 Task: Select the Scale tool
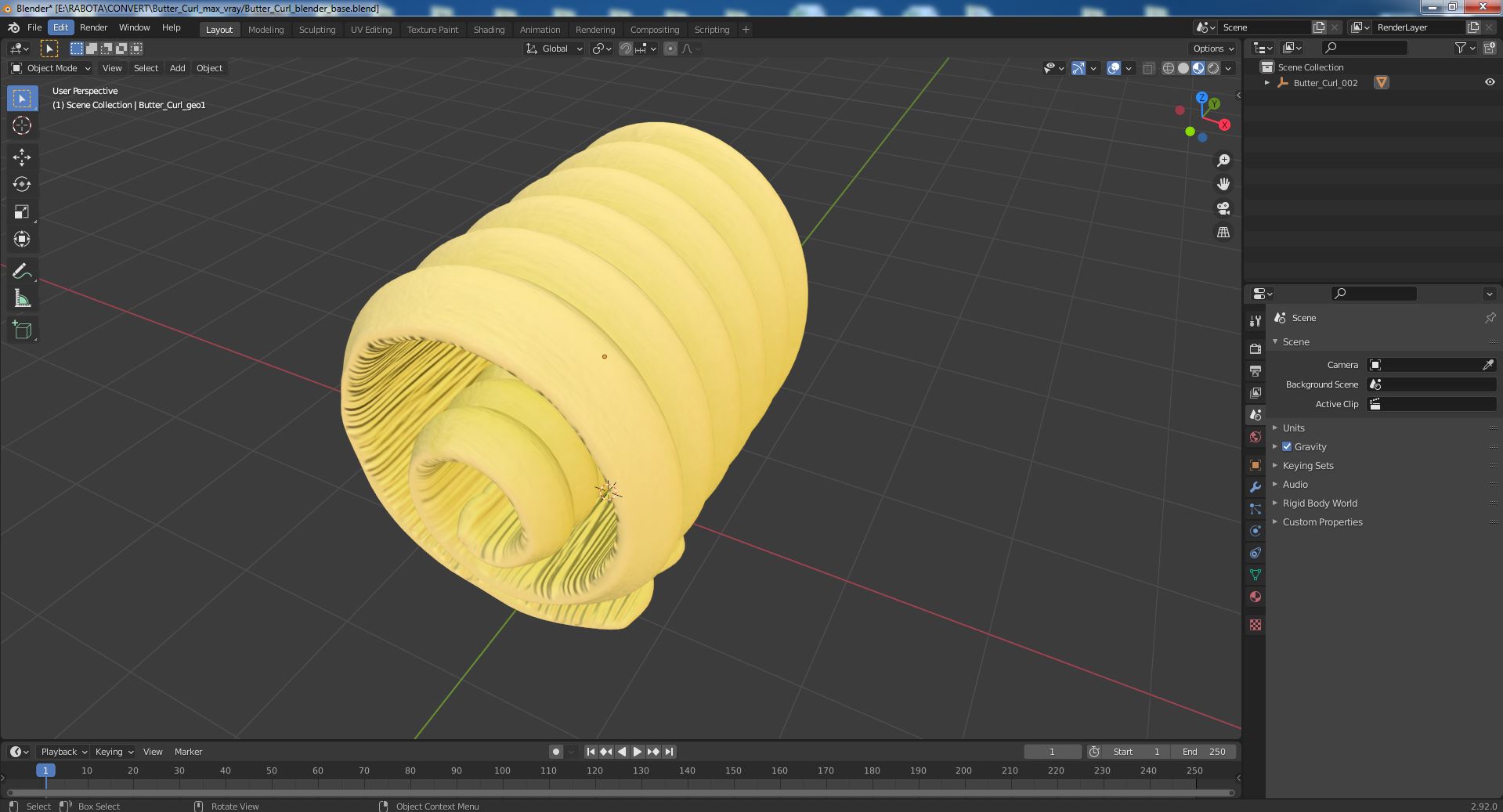pos(22,211)
